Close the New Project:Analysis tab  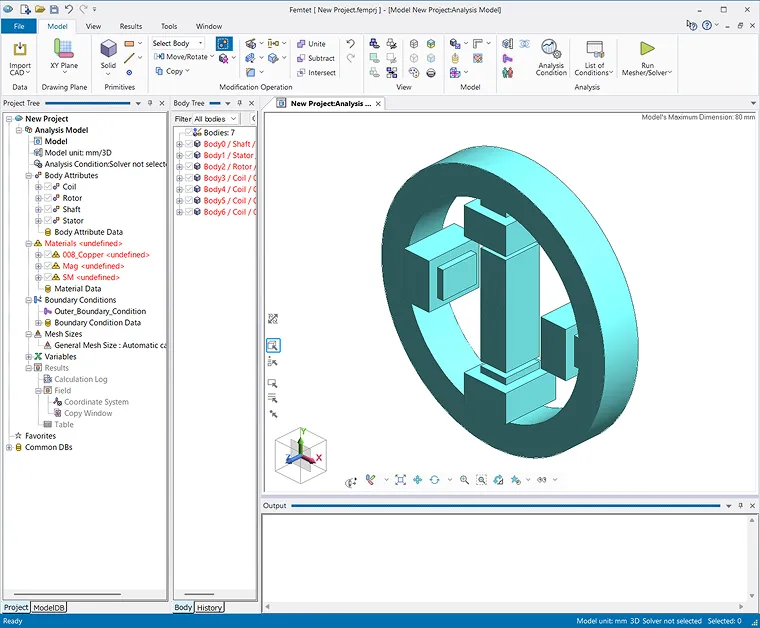tap(378, 104)
